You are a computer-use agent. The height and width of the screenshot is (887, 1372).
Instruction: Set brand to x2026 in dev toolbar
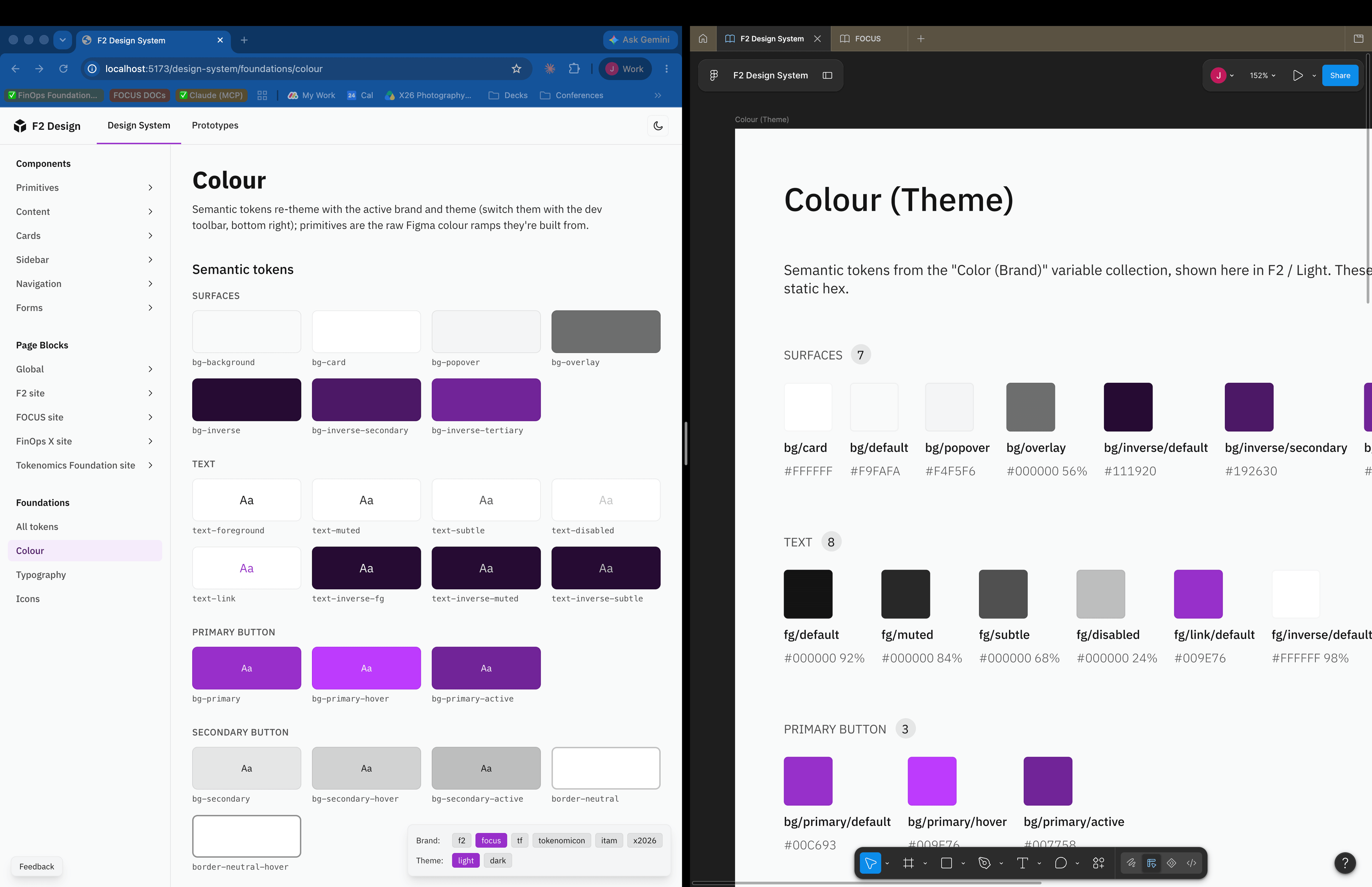(645, 840)
